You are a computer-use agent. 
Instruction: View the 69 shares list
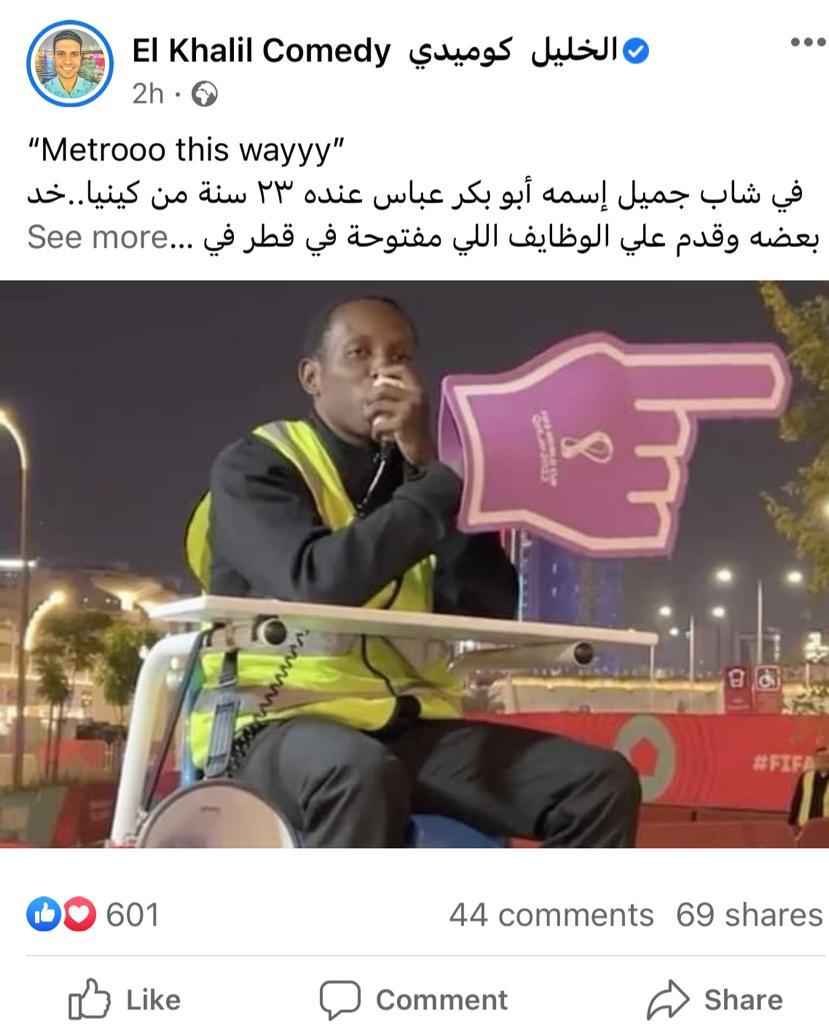pyautogui.click(x=749, y=915)
